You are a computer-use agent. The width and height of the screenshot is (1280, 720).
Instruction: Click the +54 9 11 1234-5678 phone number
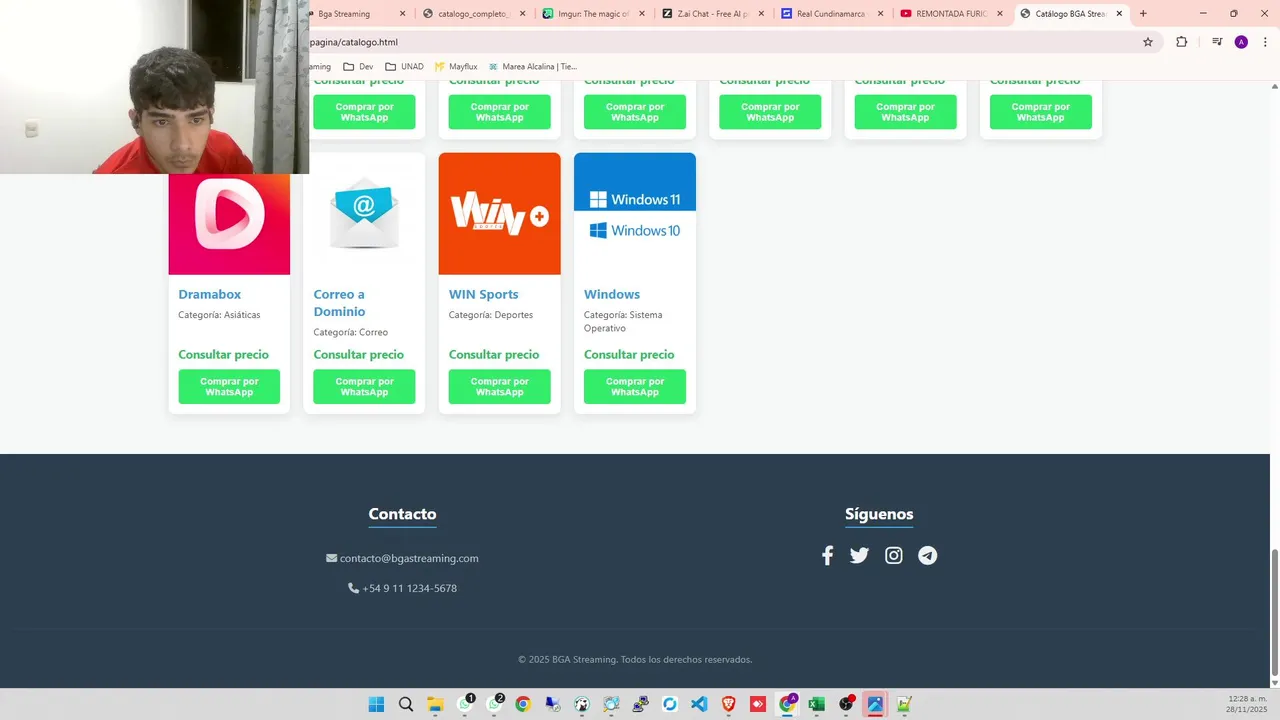(x=409, y=588)
